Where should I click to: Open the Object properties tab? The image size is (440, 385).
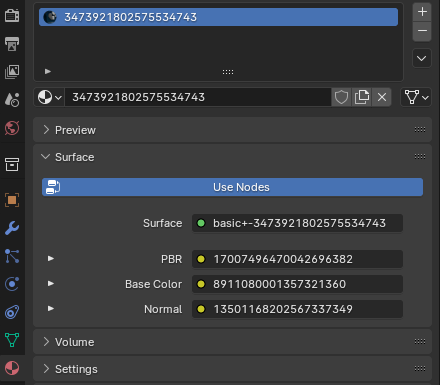(12, 200)
